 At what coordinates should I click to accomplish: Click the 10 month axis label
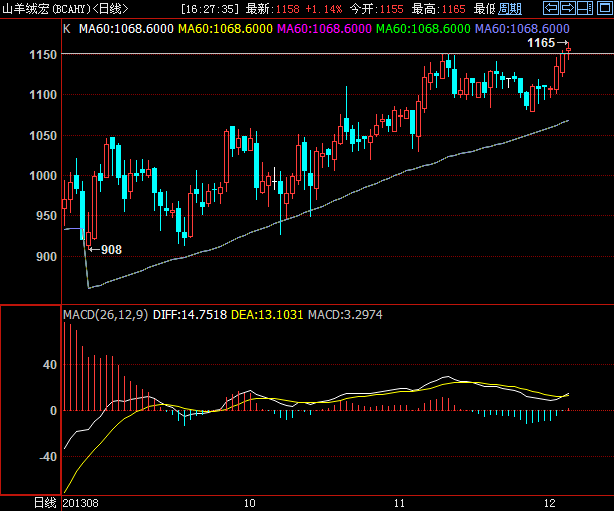(x=249, y=503)
